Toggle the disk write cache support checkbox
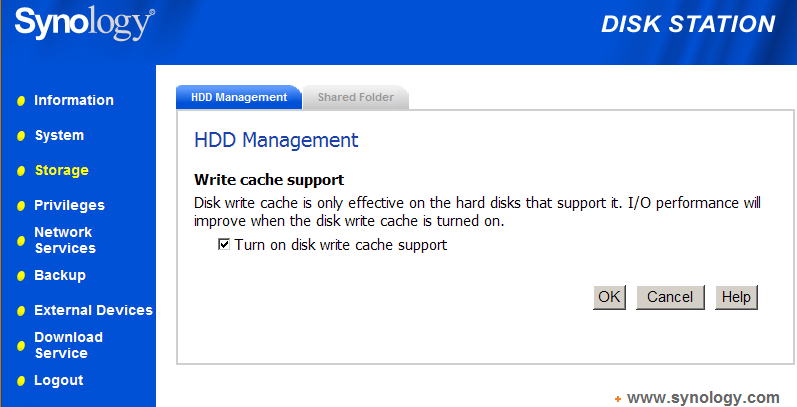 point(224,244)
